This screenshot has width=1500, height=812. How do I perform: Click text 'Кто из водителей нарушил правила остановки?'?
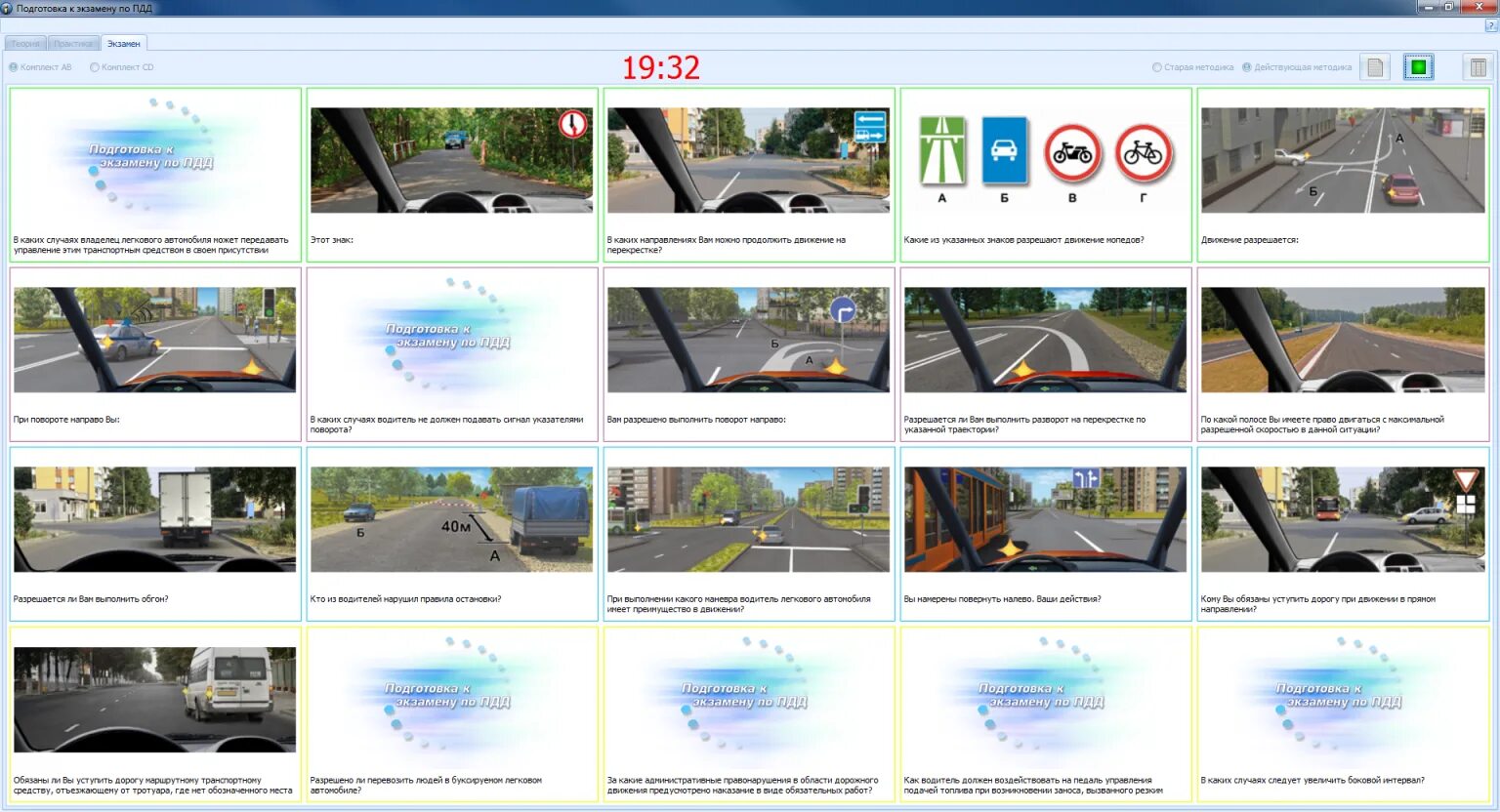405,599
